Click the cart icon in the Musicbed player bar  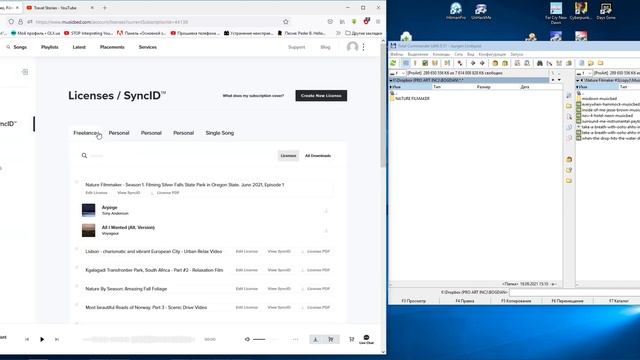(331, 340)
